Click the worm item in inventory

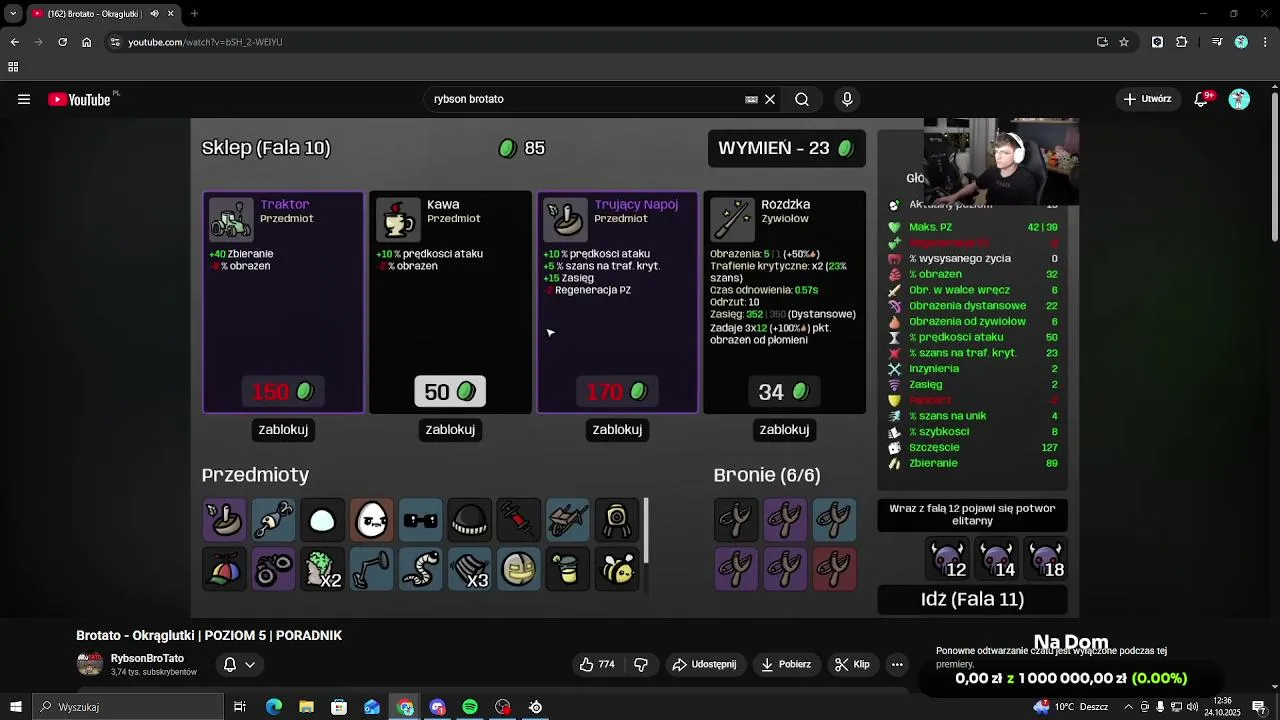pos(421,569)
